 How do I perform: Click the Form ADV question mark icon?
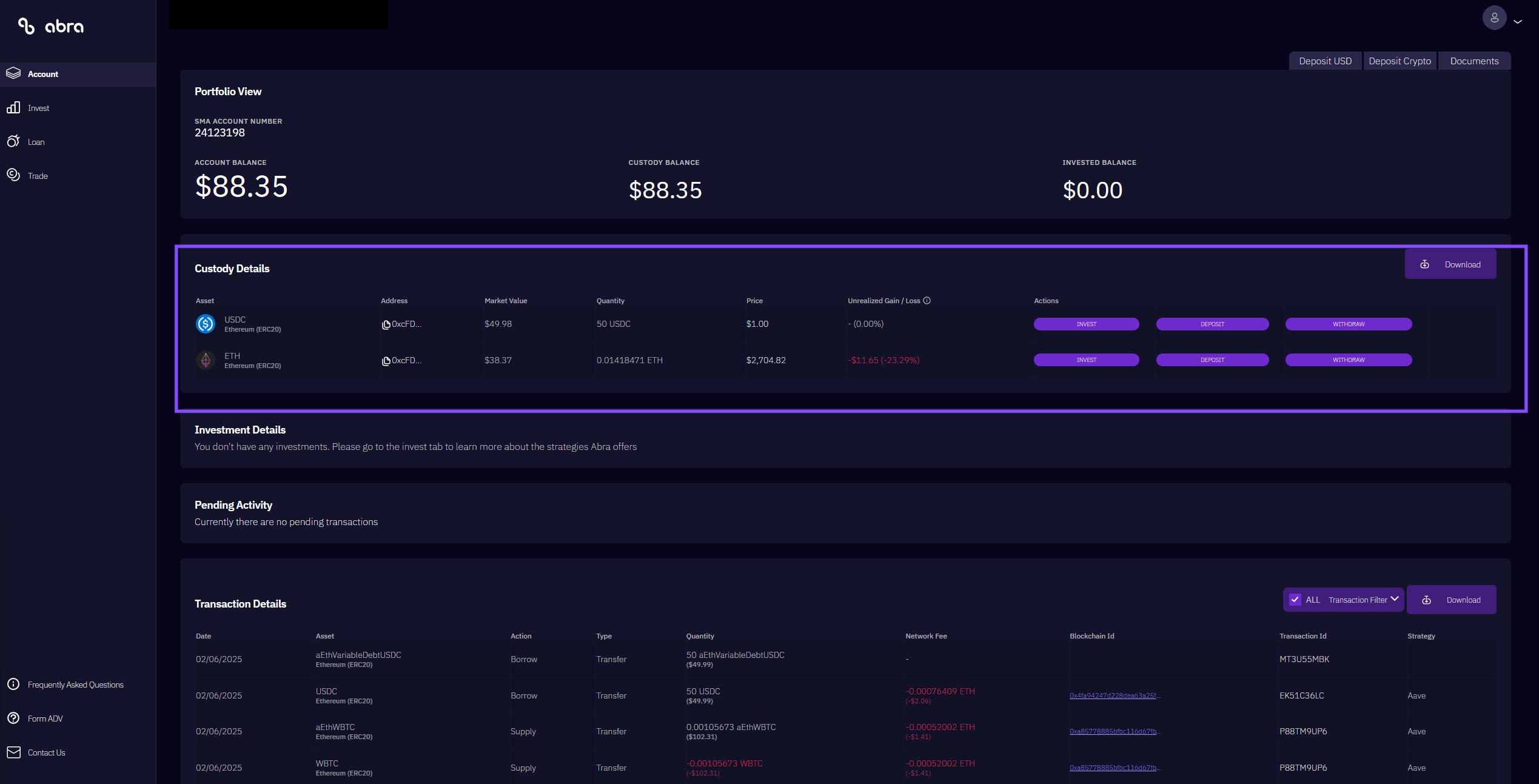pyautogui.click(x=13, y=718)
